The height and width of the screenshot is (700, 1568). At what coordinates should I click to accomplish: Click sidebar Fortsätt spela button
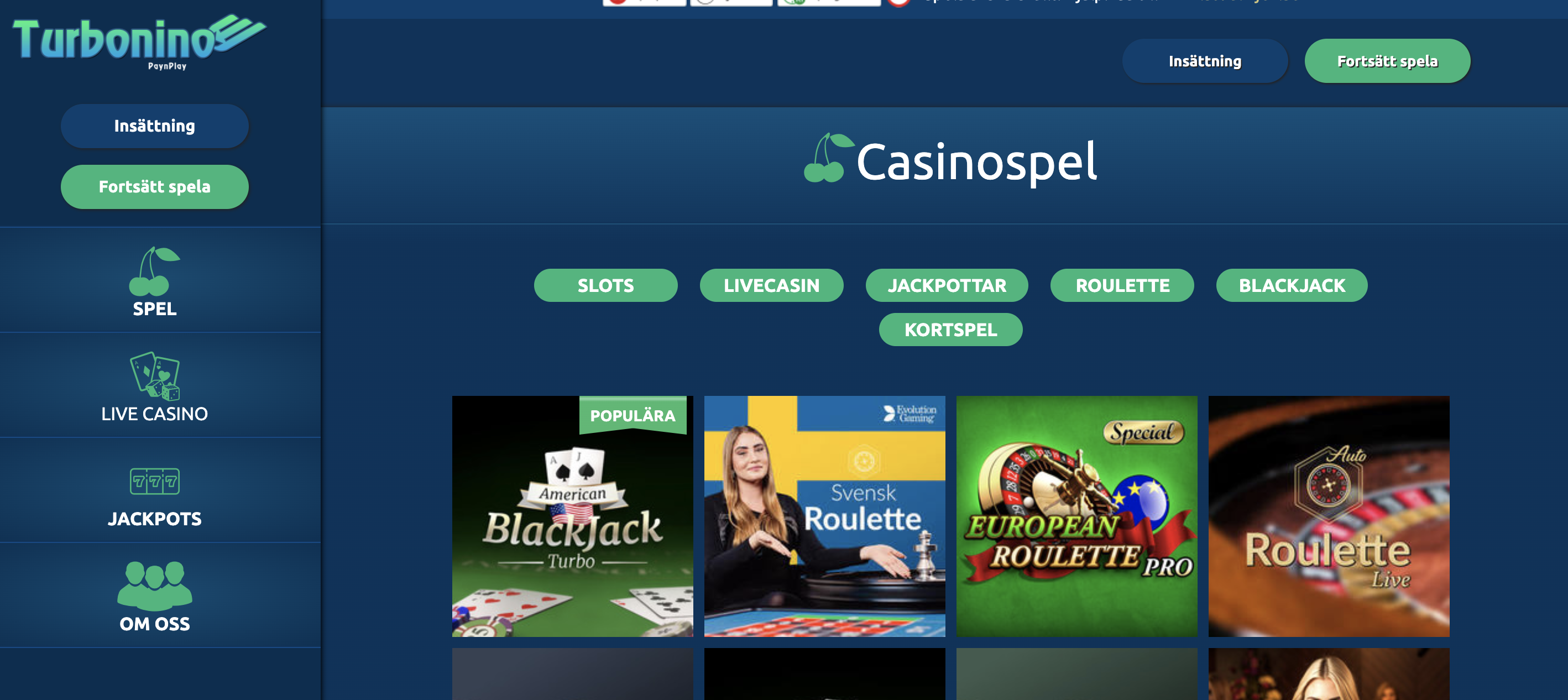[155, 187]
